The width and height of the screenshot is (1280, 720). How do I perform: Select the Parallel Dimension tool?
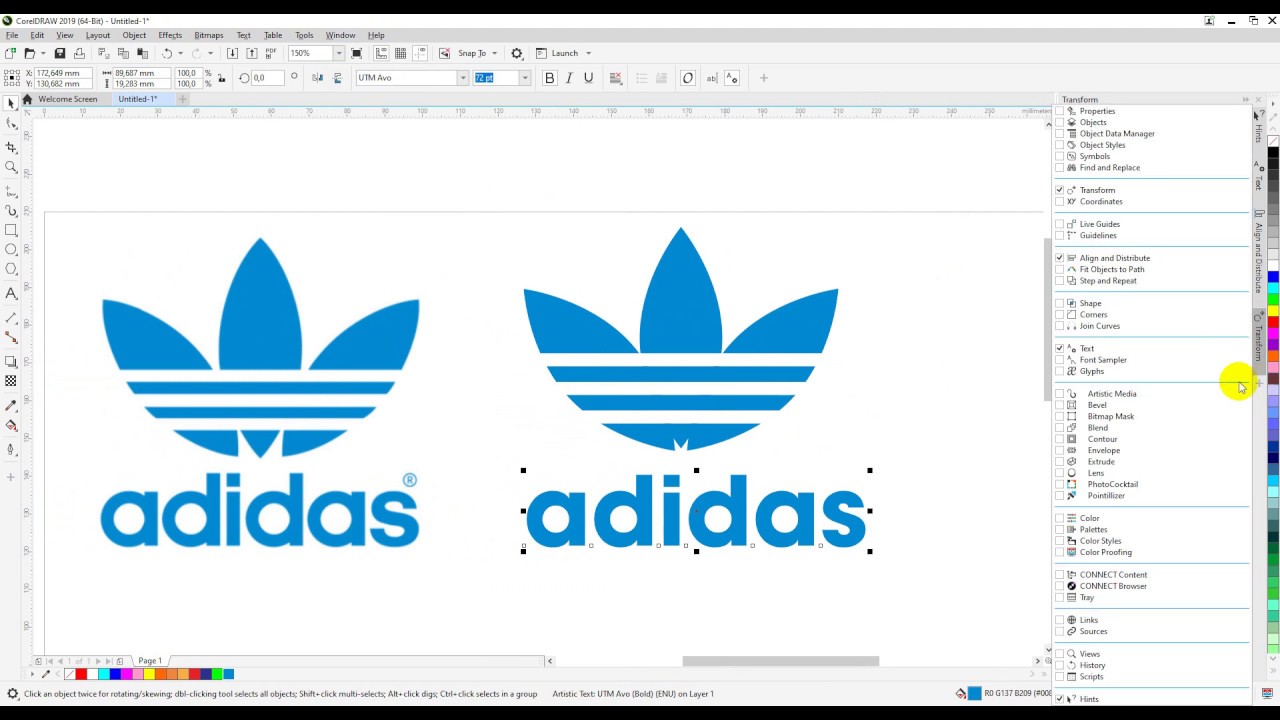11,318
